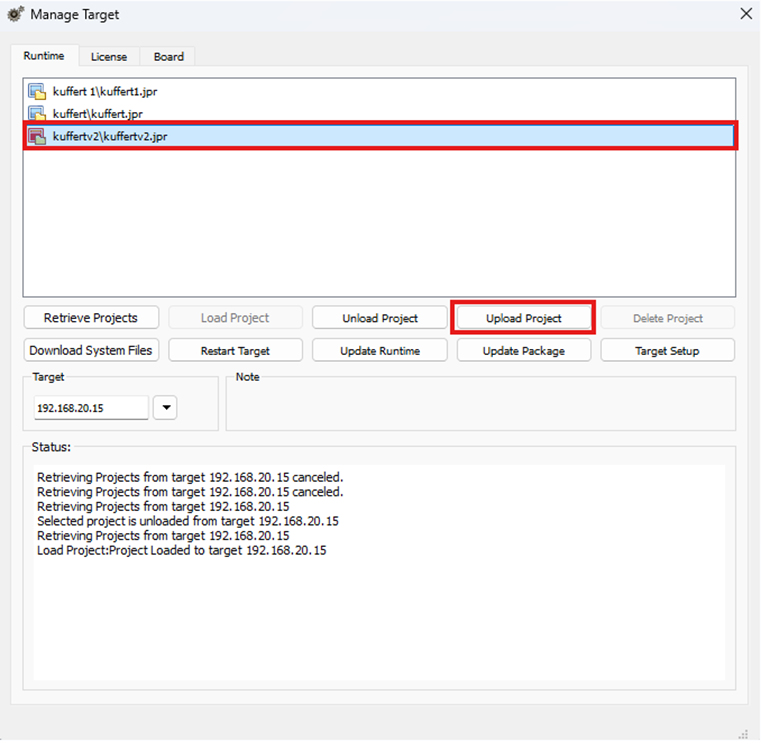The width and height of the screenshot is (761, 741).
Task: Click Update Runtime button
Action: (380, 350)
